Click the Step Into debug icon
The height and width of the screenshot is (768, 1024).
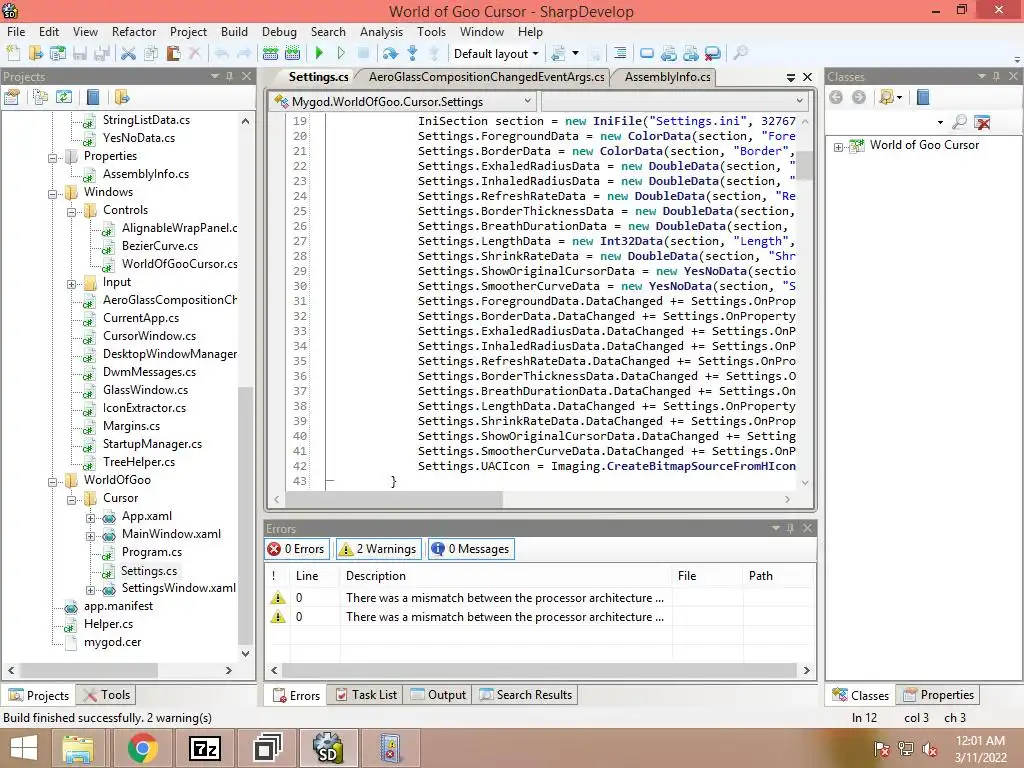click(413, 54)
